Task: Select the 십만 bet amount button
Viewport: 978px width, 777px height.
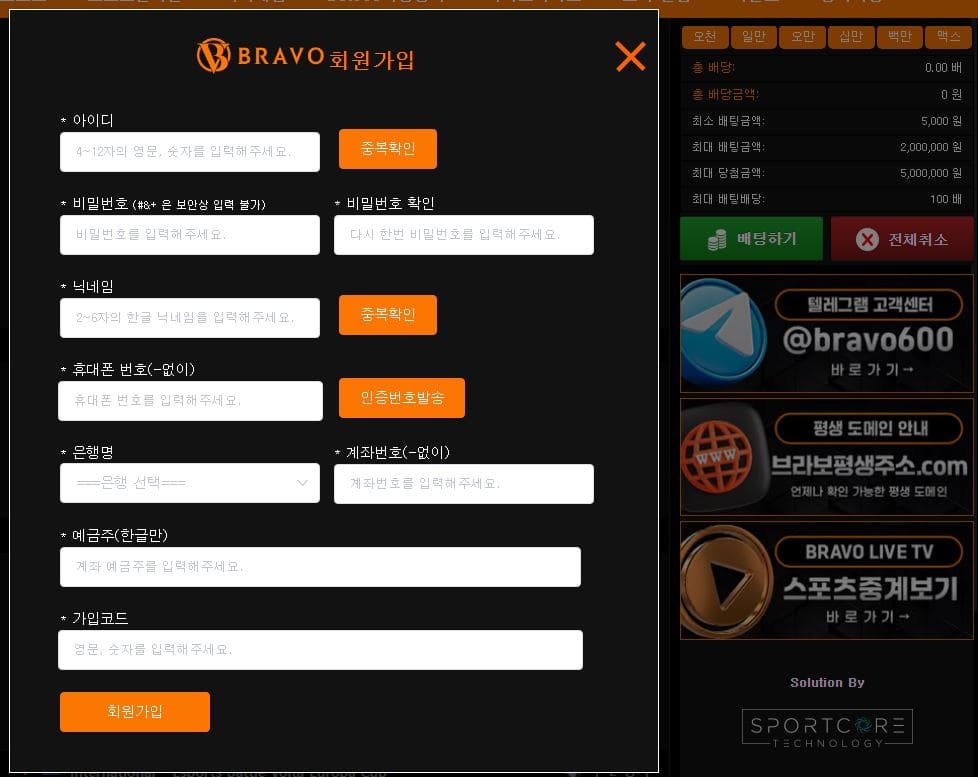Action: pos(851,37)
